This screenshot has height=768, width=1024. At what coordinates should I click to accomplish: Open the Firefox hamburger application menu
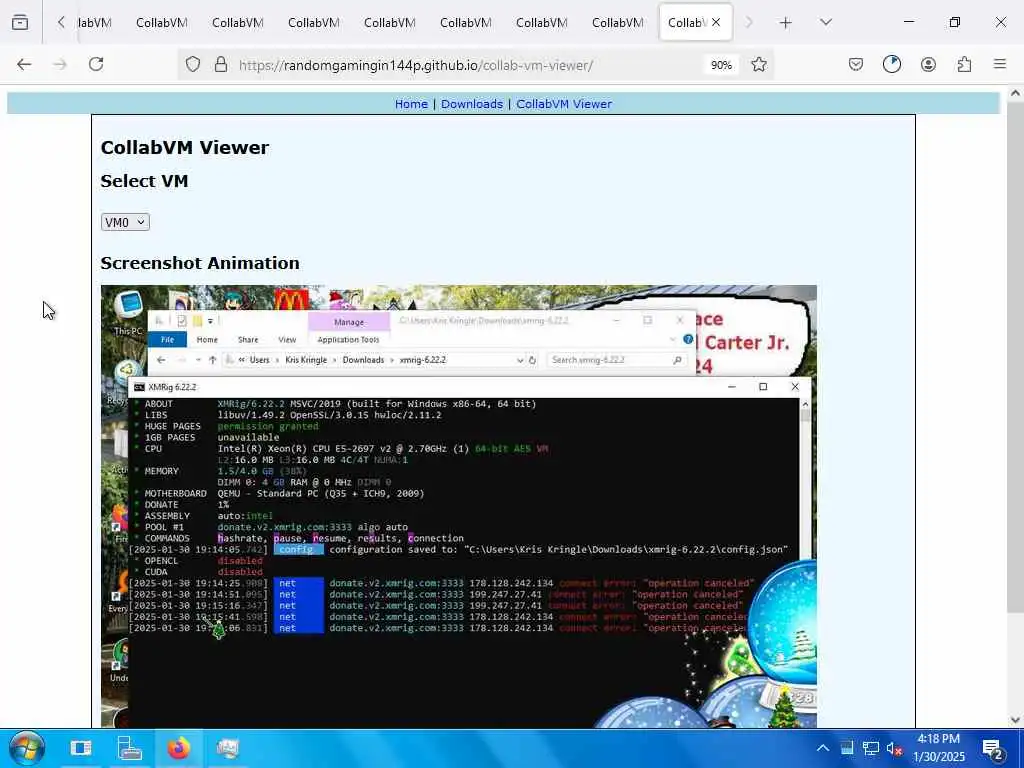click(1000, 64)
